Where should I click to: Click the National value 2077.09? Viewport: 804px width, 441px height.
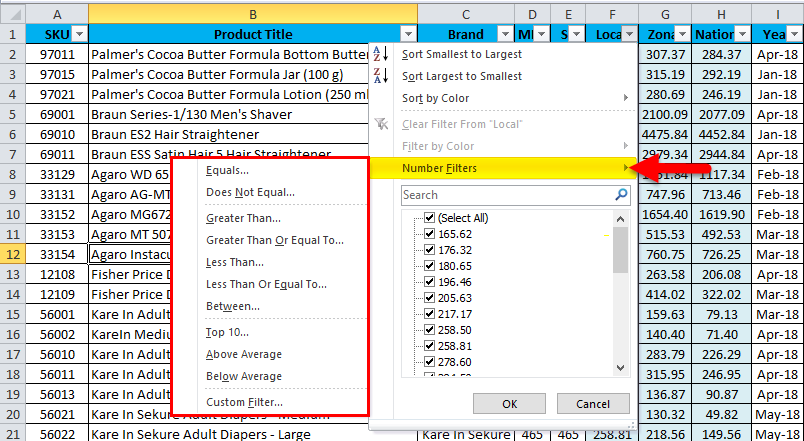coord(721,114)
